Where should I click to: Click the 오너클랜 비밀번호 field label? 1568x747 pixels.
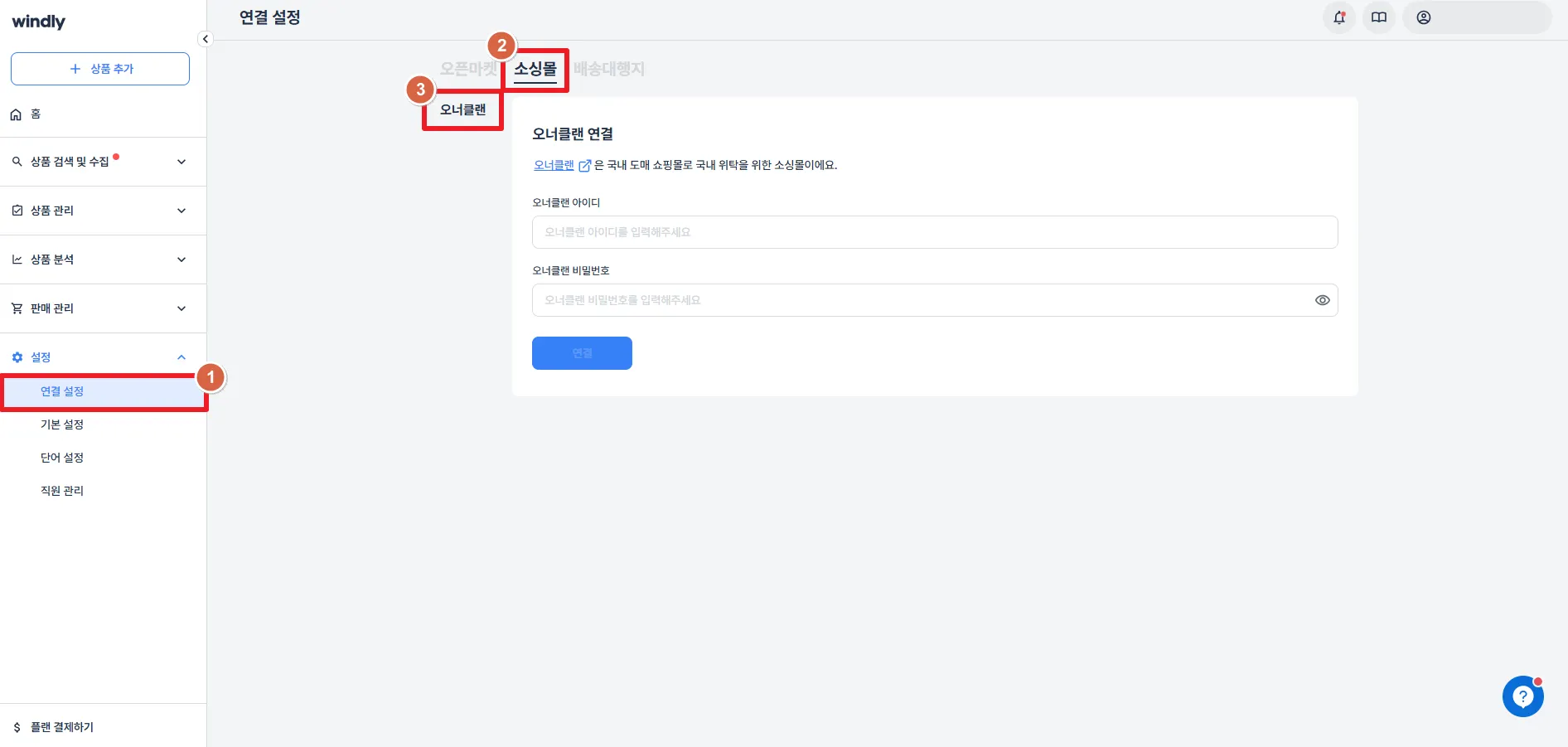(571, 270)
